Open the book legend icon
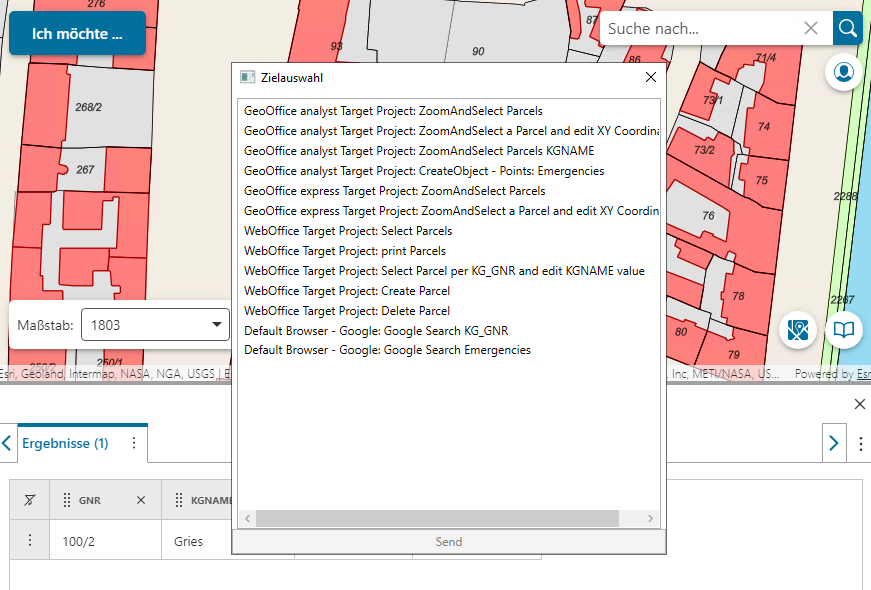The width and height of the screenshot is (871, 590). click(844, 330)
